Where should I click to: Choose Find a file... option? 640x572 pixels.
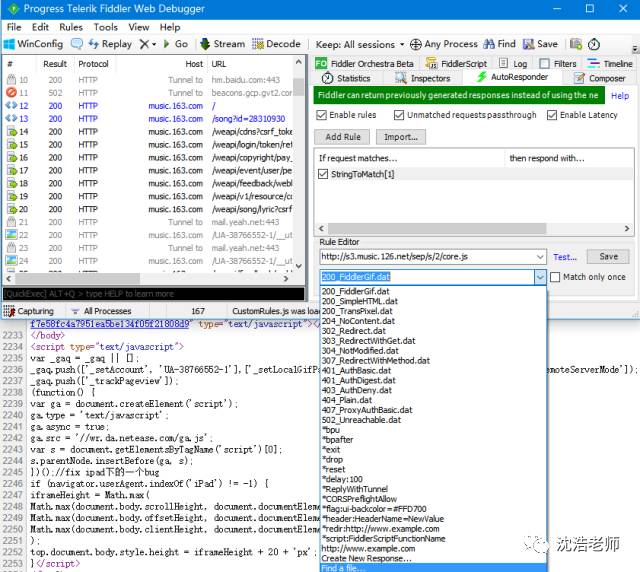(x=433, y=568)
